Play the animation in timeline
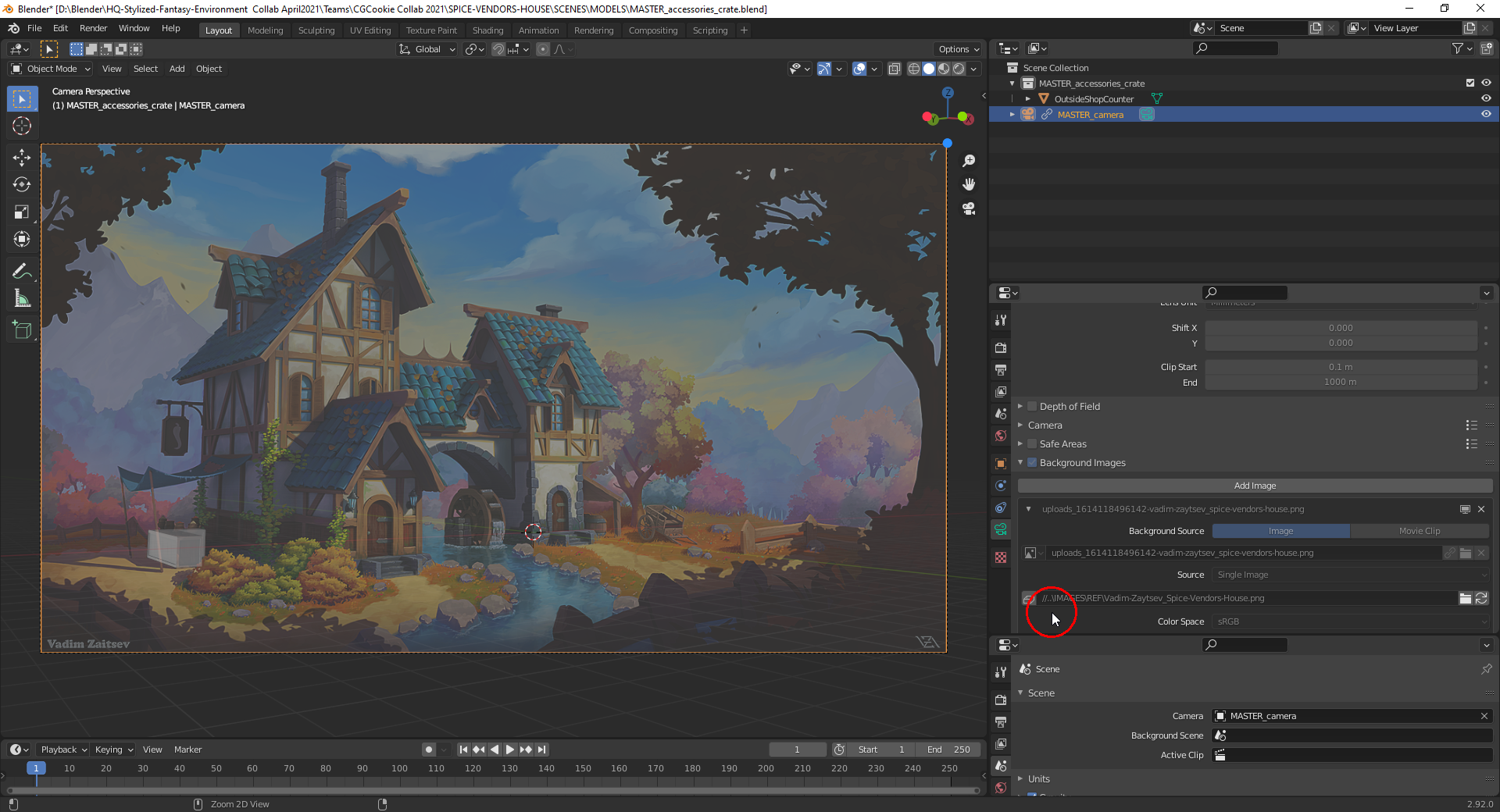1500x812 pixels. (510, 750)
